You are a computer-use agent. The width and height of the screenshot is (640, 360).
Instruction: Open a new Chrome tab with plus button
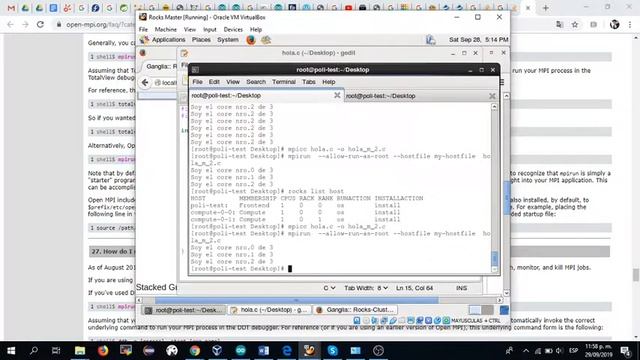[545, 8]
